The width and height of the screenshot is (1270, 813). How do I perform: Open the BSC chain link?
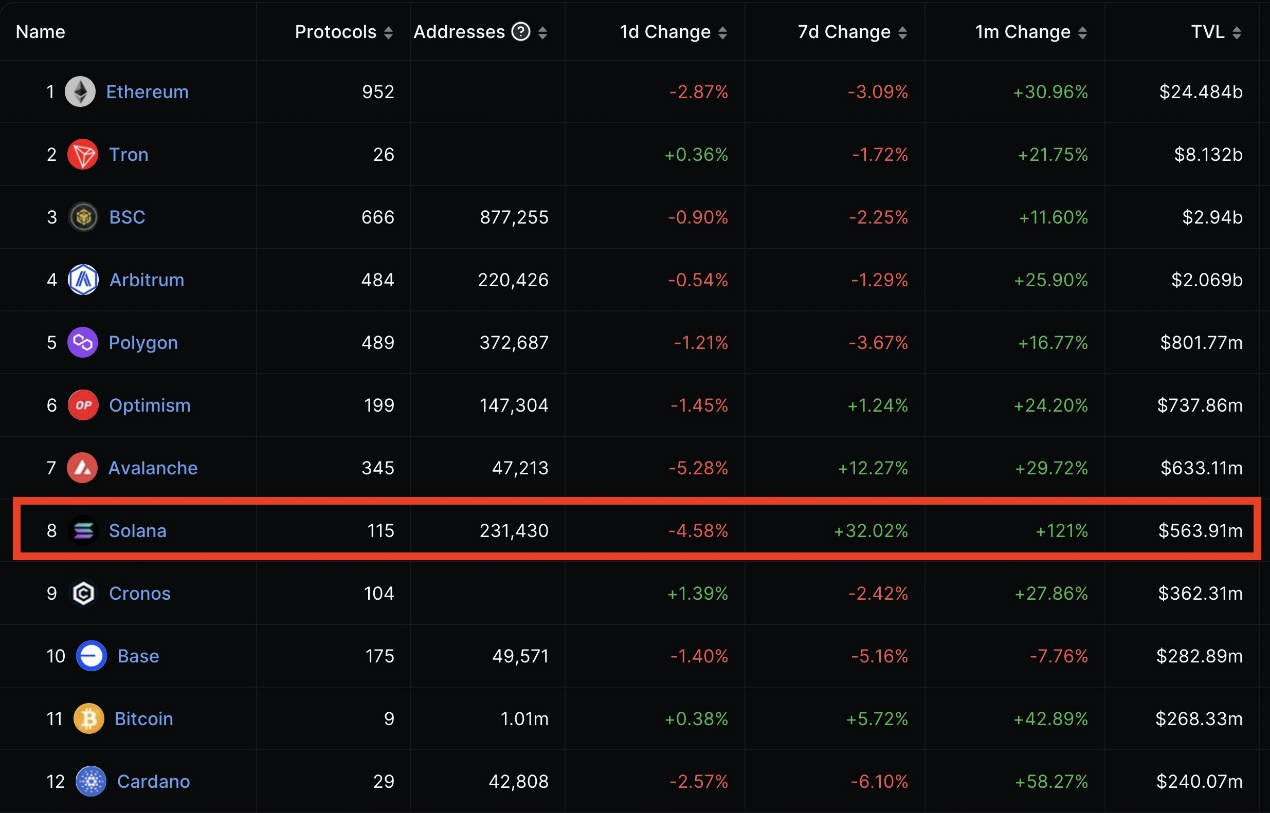(x=127, y=217)
